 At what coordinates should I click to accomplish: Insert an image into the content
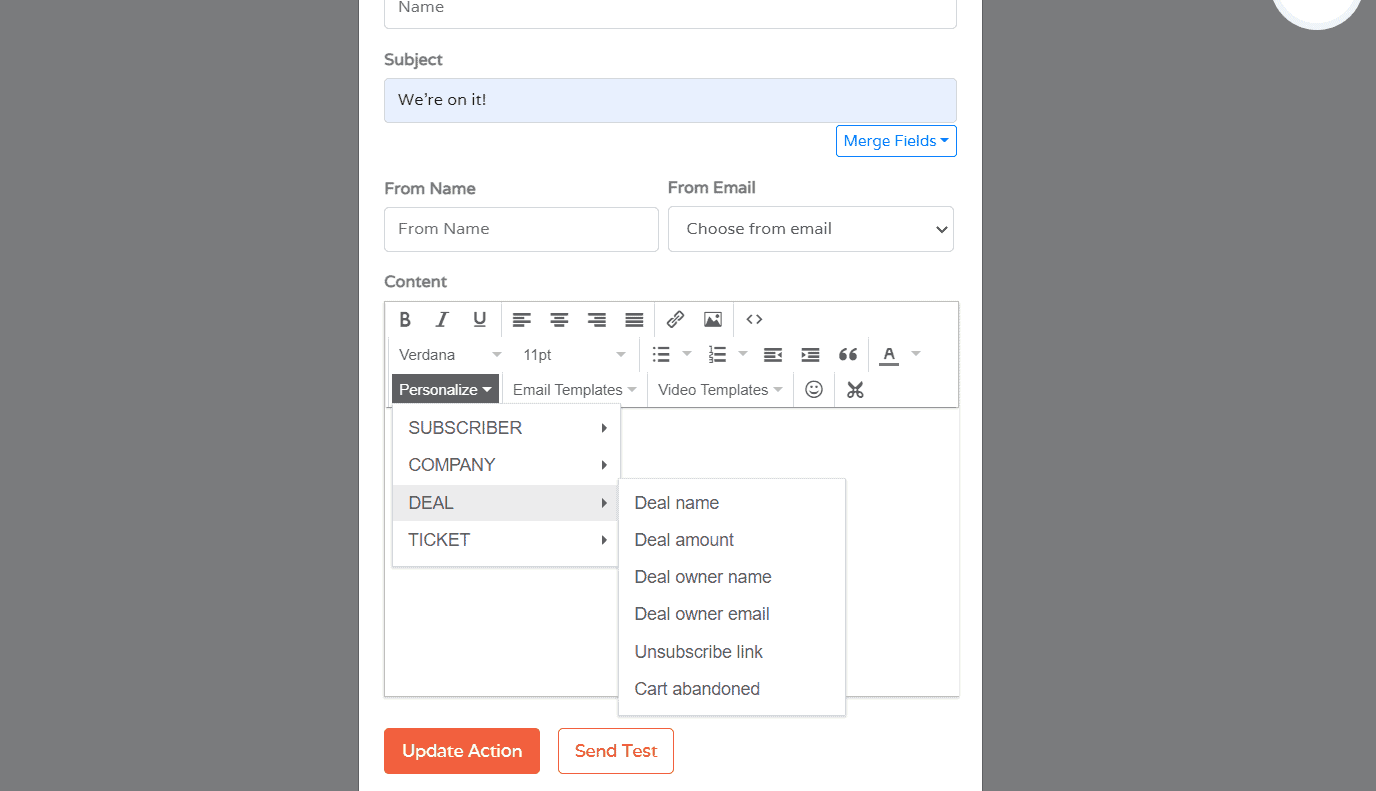point(713,319)
